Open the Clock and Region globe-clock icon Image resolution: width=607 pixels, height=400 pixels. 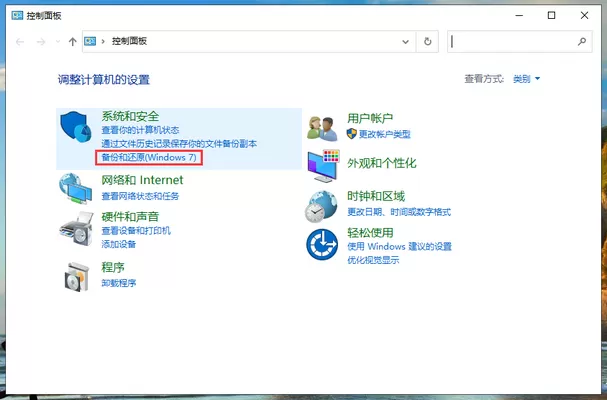(x=321, y=206)
